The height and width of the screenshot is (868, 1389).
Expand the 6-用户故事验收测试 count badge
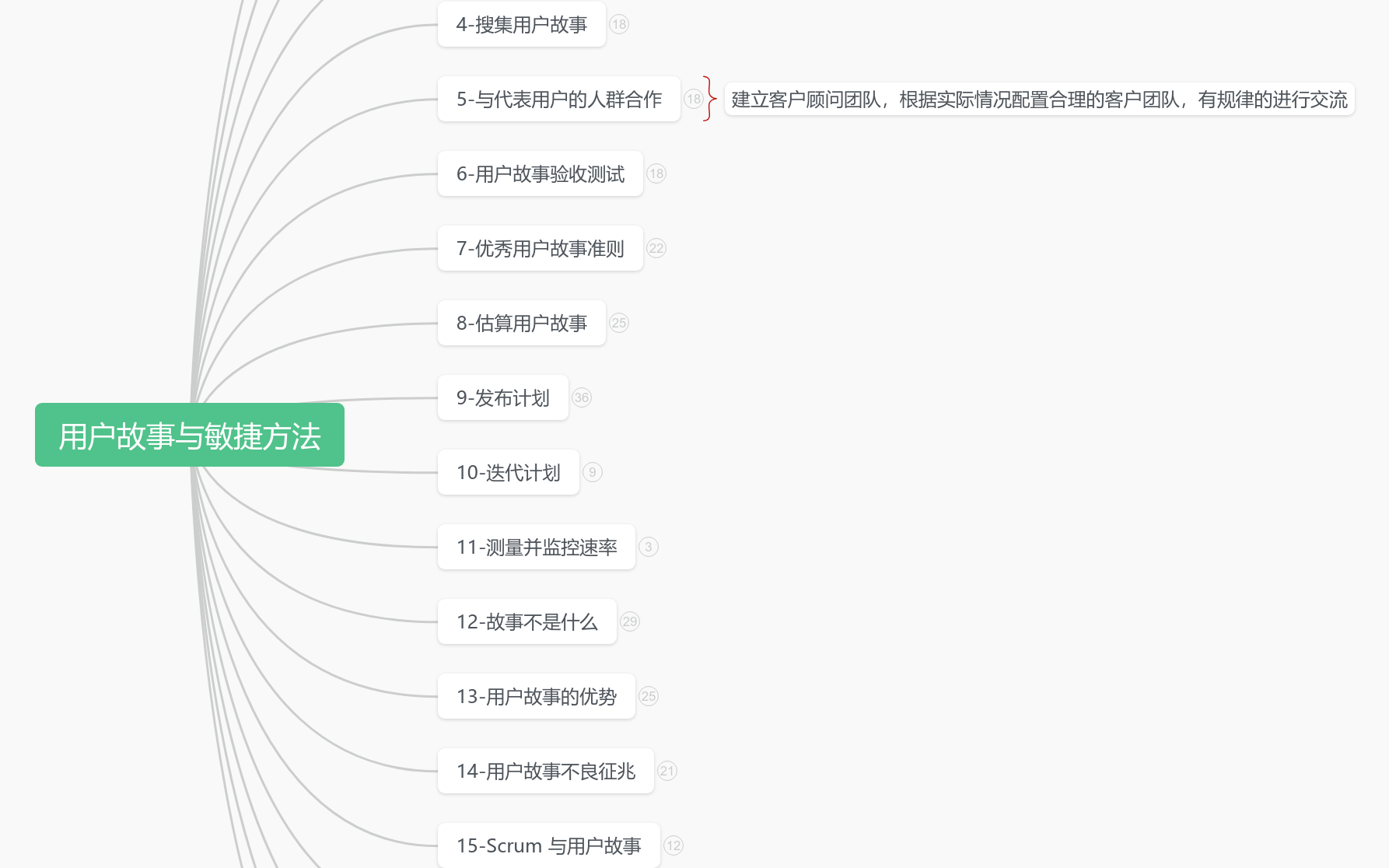tap(656, 174)
